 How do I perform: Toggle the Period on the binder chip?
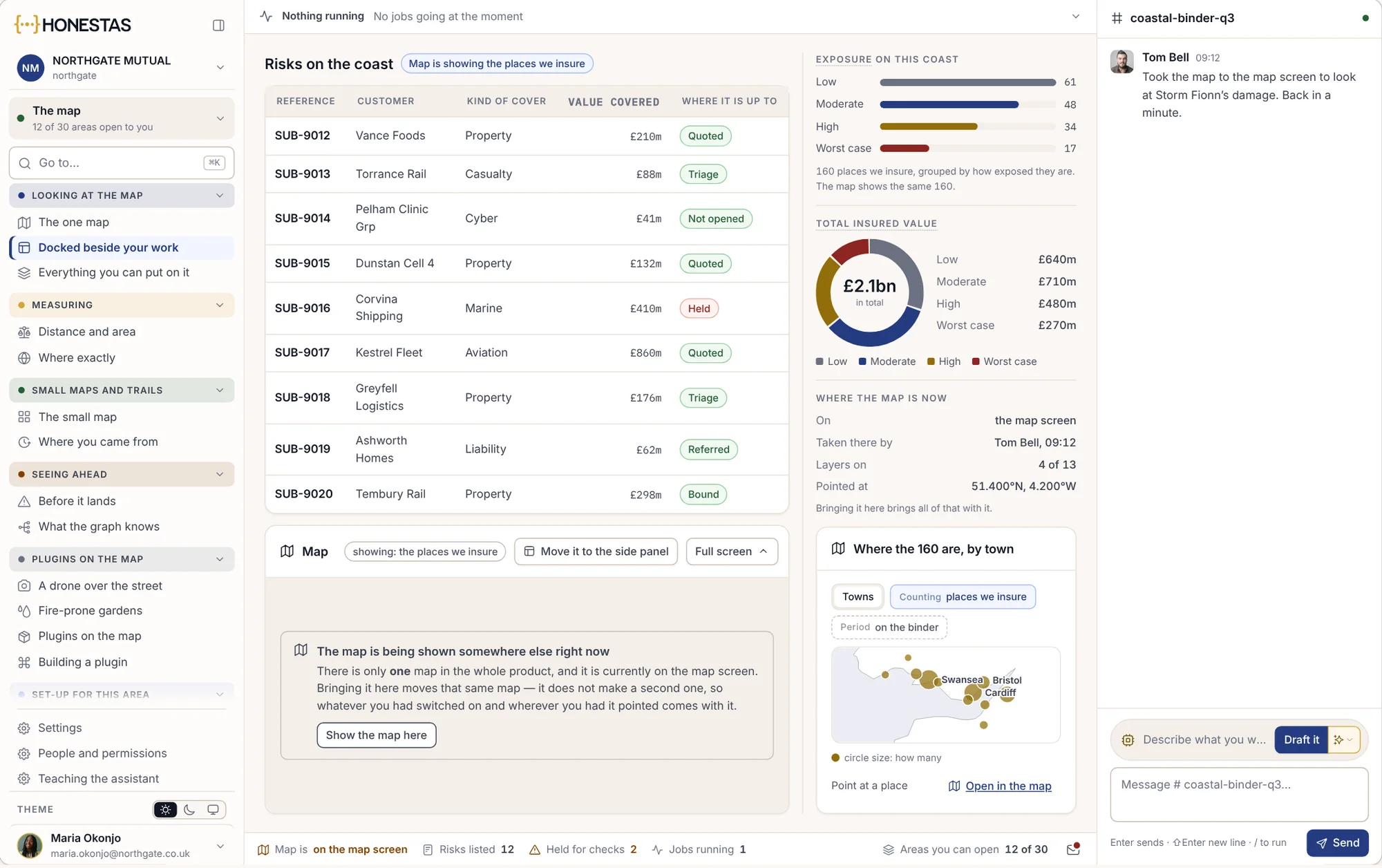click(x=889, y=628)
